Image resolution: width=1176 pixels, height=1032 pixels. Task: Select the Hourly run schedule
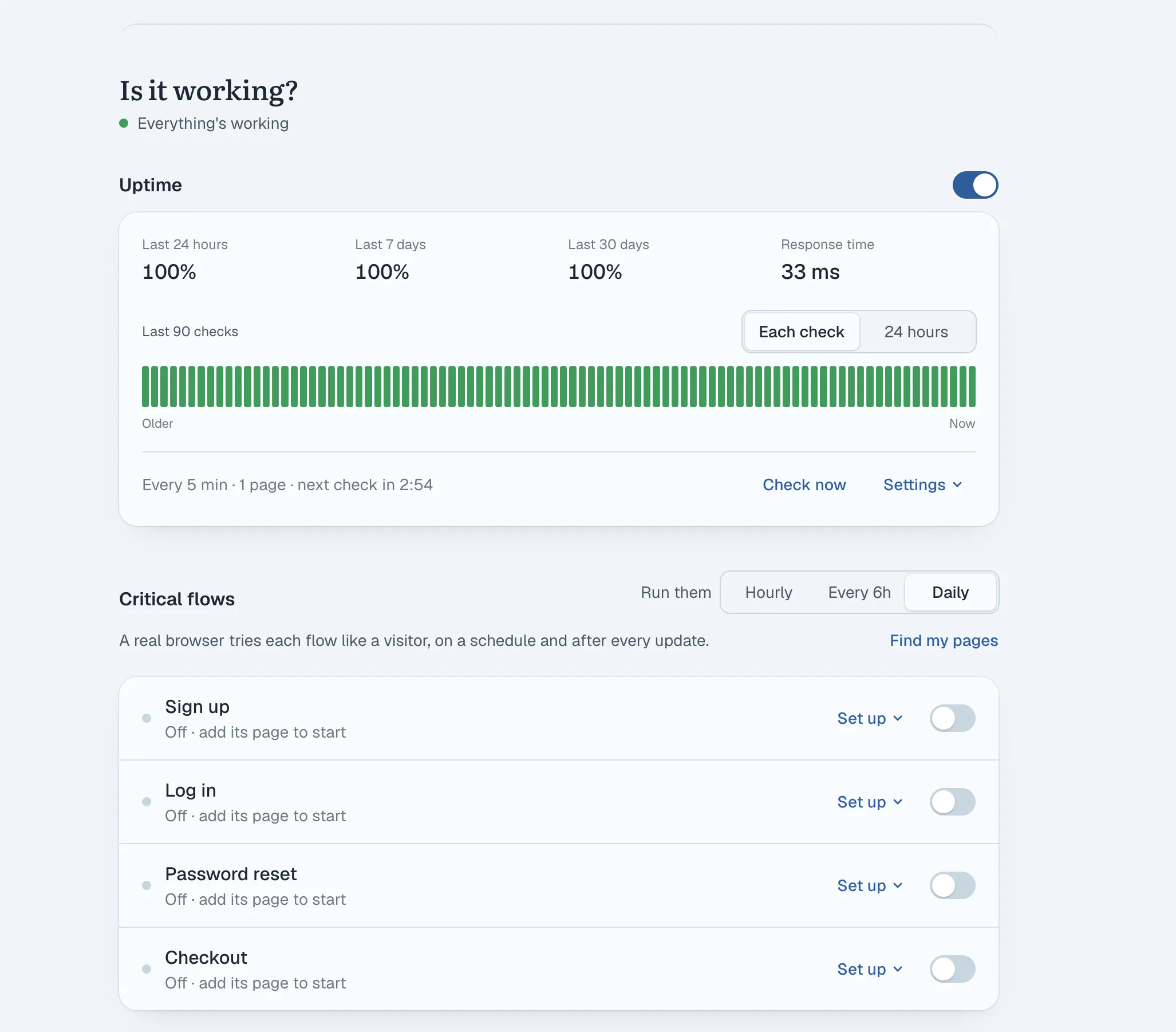pos(769,592)
